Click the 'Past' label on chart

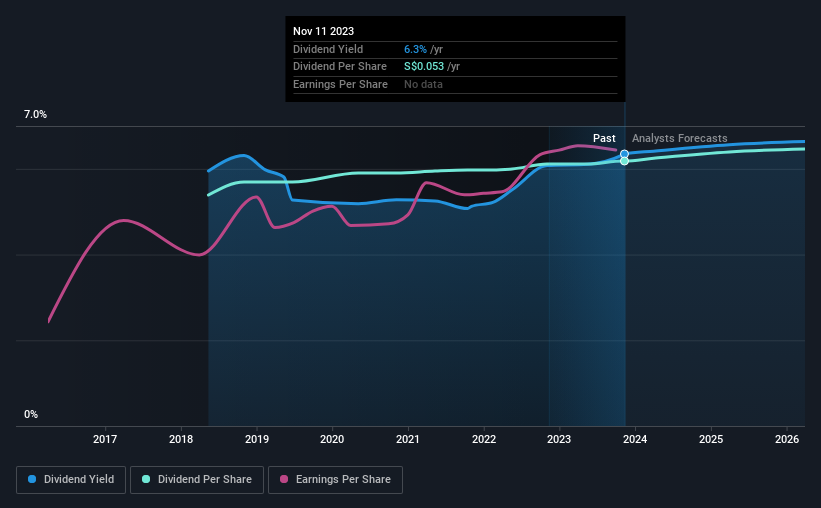coord(604,138)
